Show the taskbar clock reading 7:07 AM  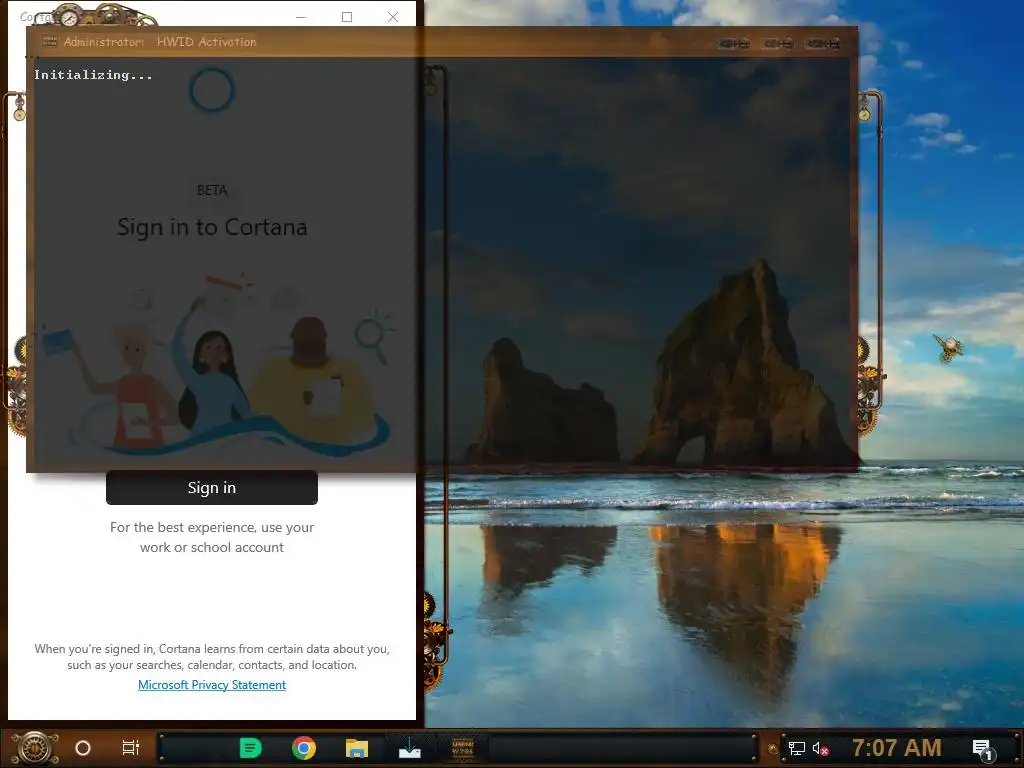pos(897,748)
